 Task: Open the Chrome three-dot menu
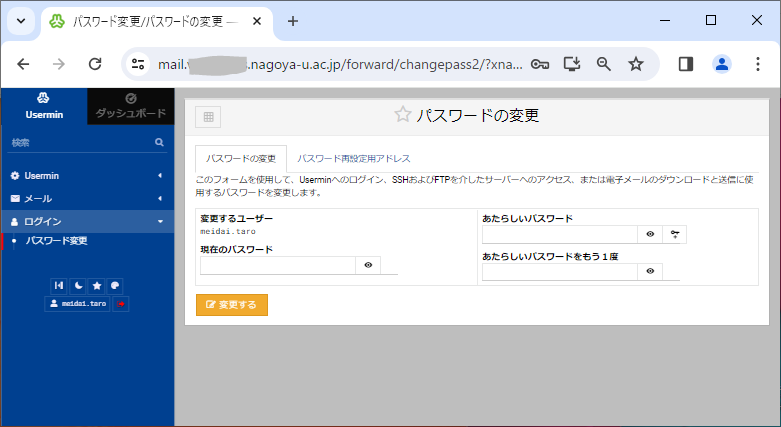(x=758, y=64)
